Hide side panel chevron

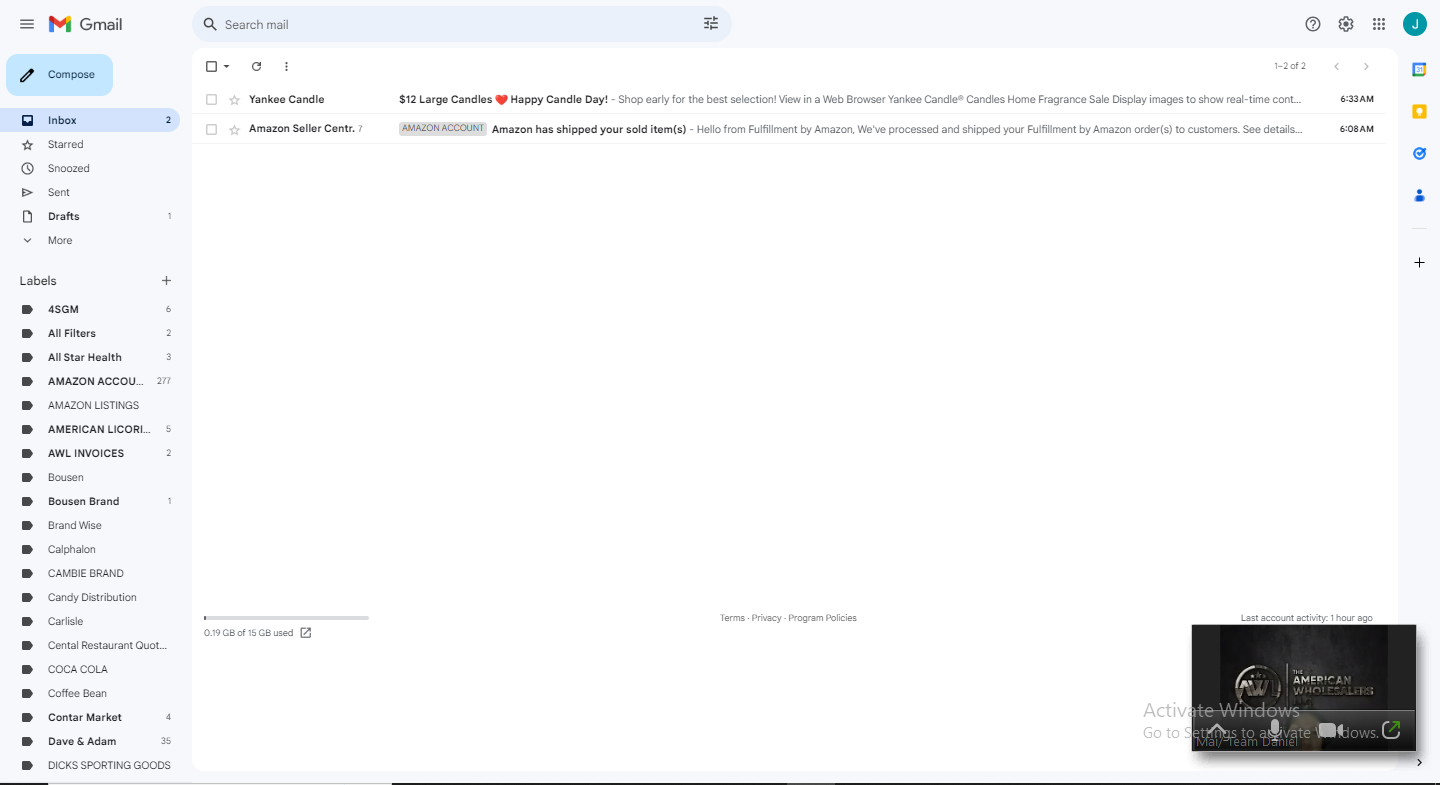[x=1419, y=763]
